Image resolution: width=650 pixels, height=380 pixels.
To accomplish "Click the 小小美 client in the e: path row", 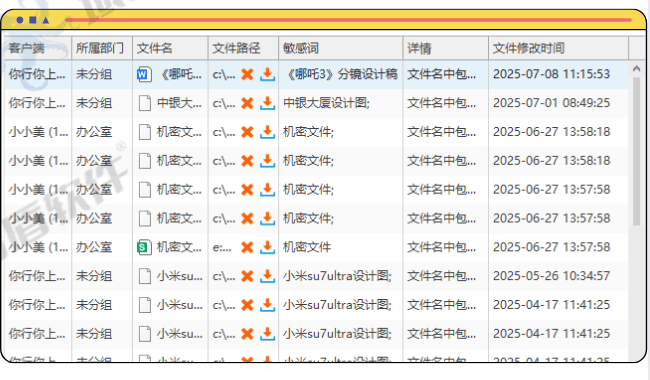I will pos(38,248).
